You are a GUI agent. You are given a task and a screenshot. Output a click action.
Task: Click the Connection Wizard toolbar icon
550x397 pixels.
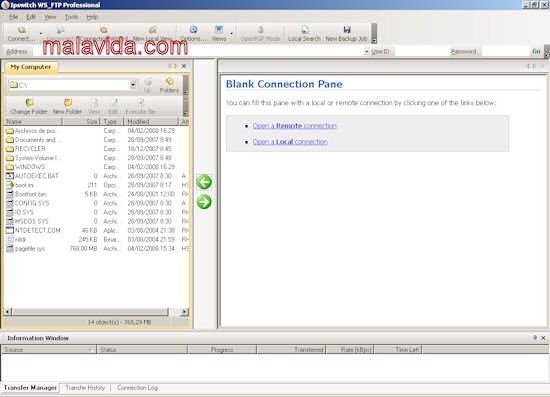click(x=104, y=30)
